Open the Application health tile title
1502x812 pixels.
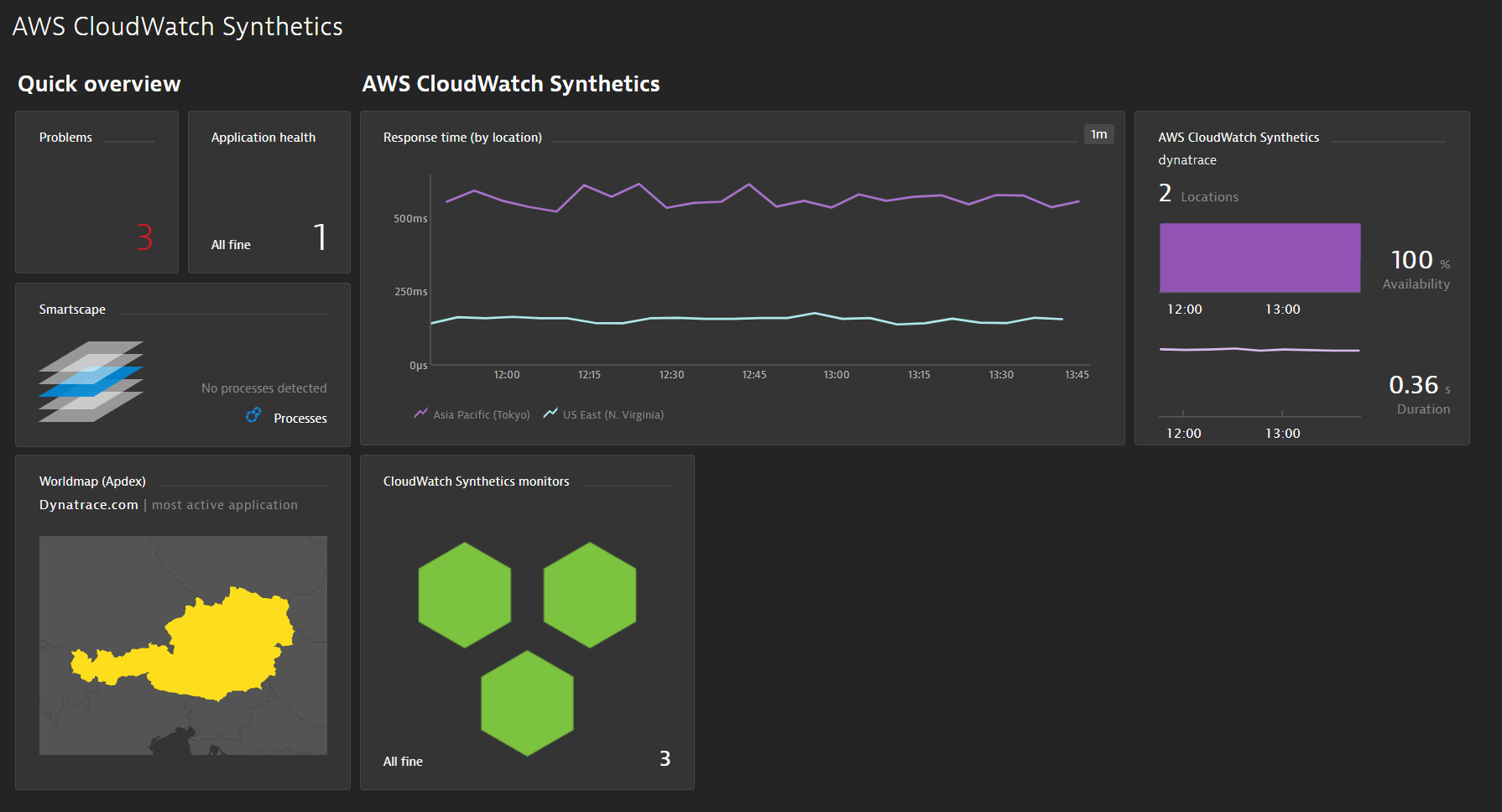263,138
